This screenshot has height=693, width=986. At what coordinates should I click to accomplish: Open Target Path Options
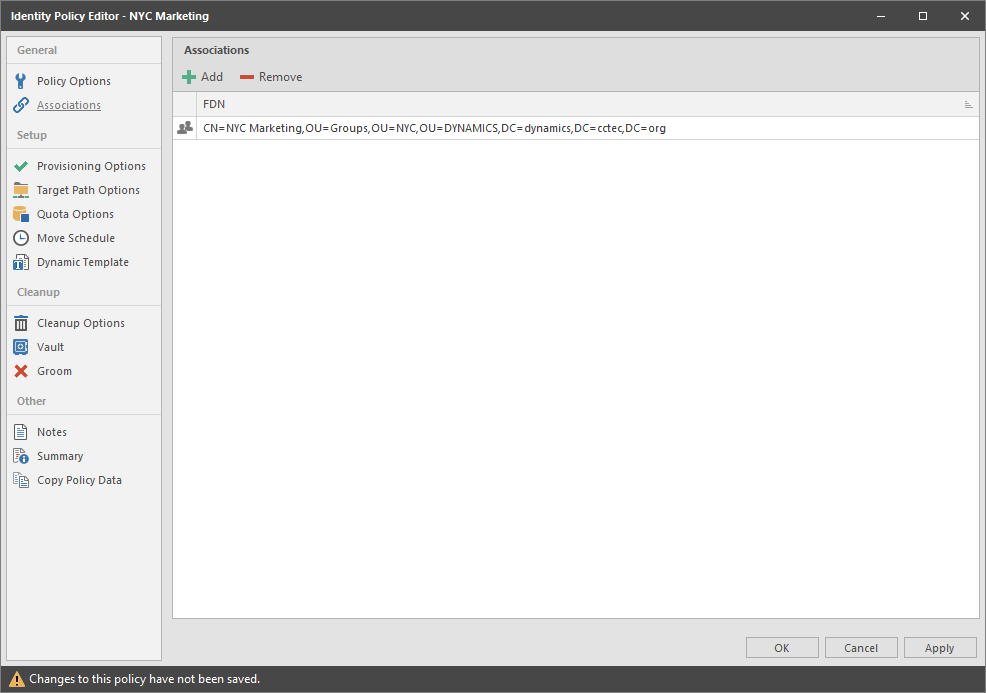click(x=88, y=190)
